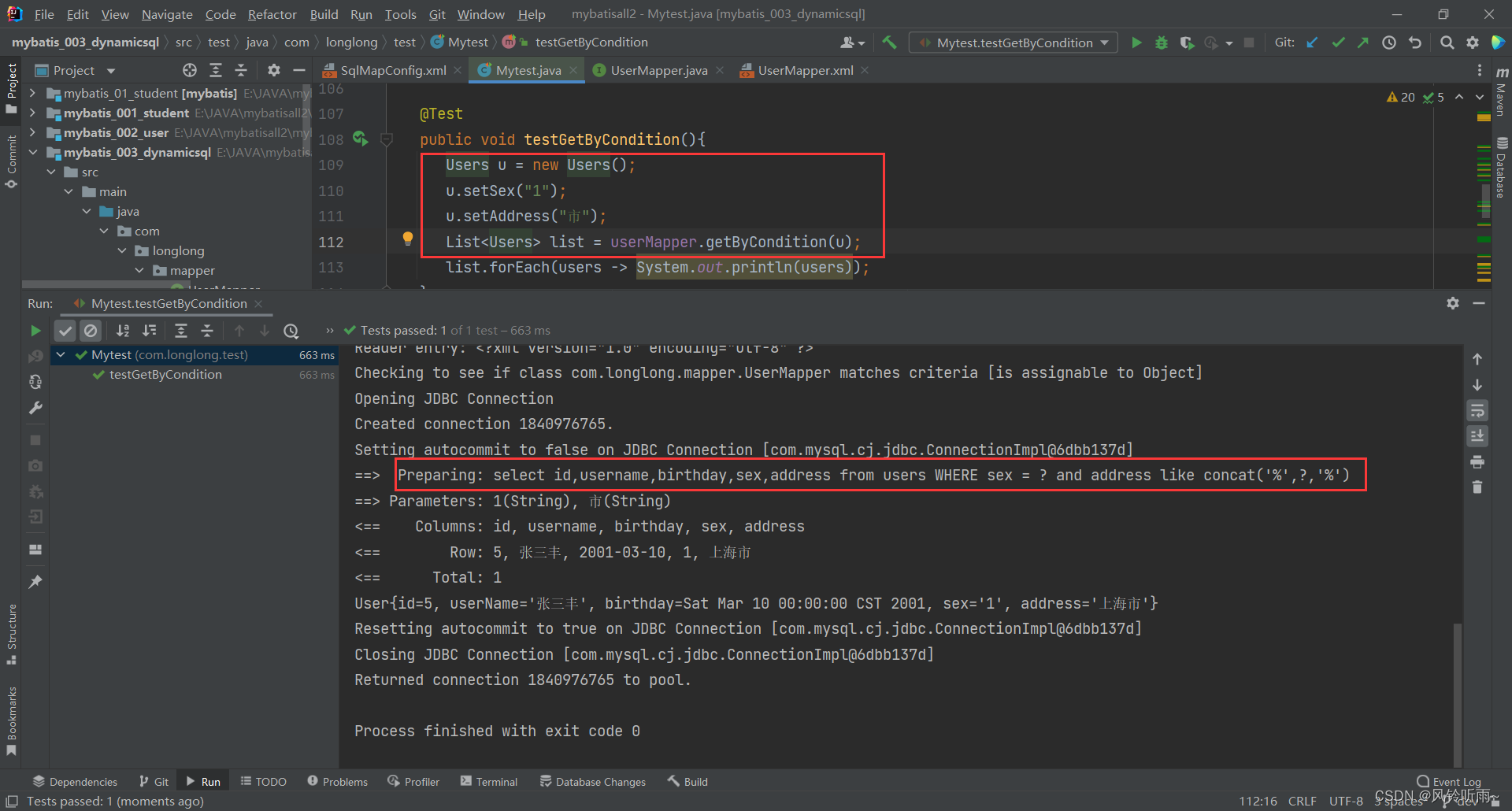Select testGetByCondition in test results tree
Viewport: 1512px width, 811px height.
pyautogui.click(x=165, y=375)
